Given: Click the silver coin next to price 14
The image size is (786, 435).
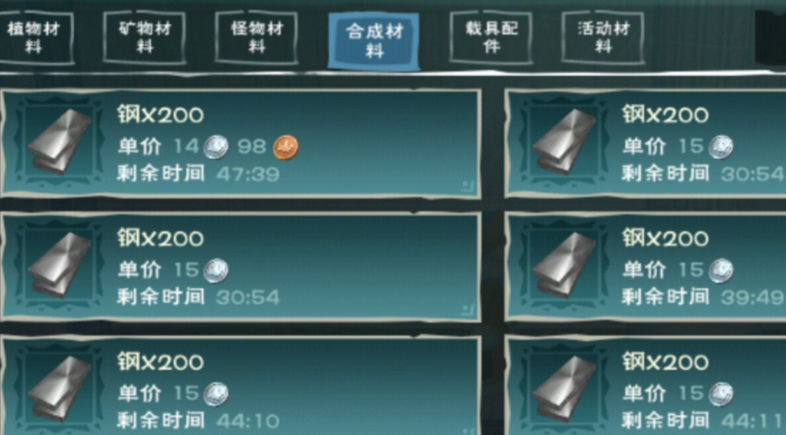Looking at the screenshot, I should [x=216, y=147].
